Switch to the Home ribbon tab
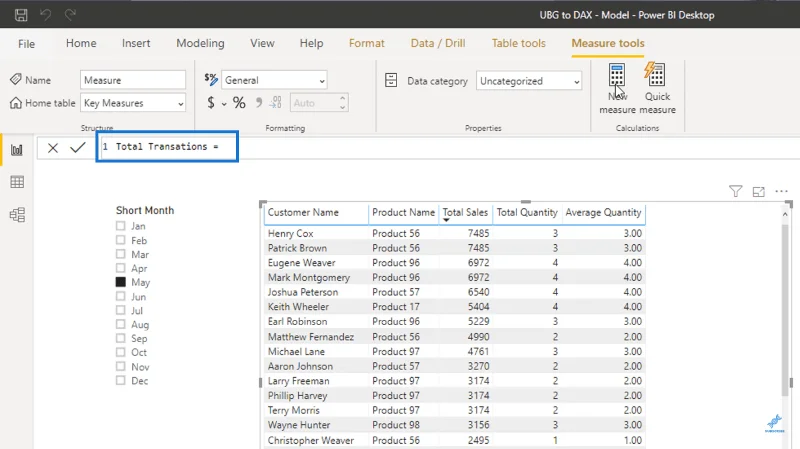Screen dimensions: 800x449 click(x=81, y=43)
